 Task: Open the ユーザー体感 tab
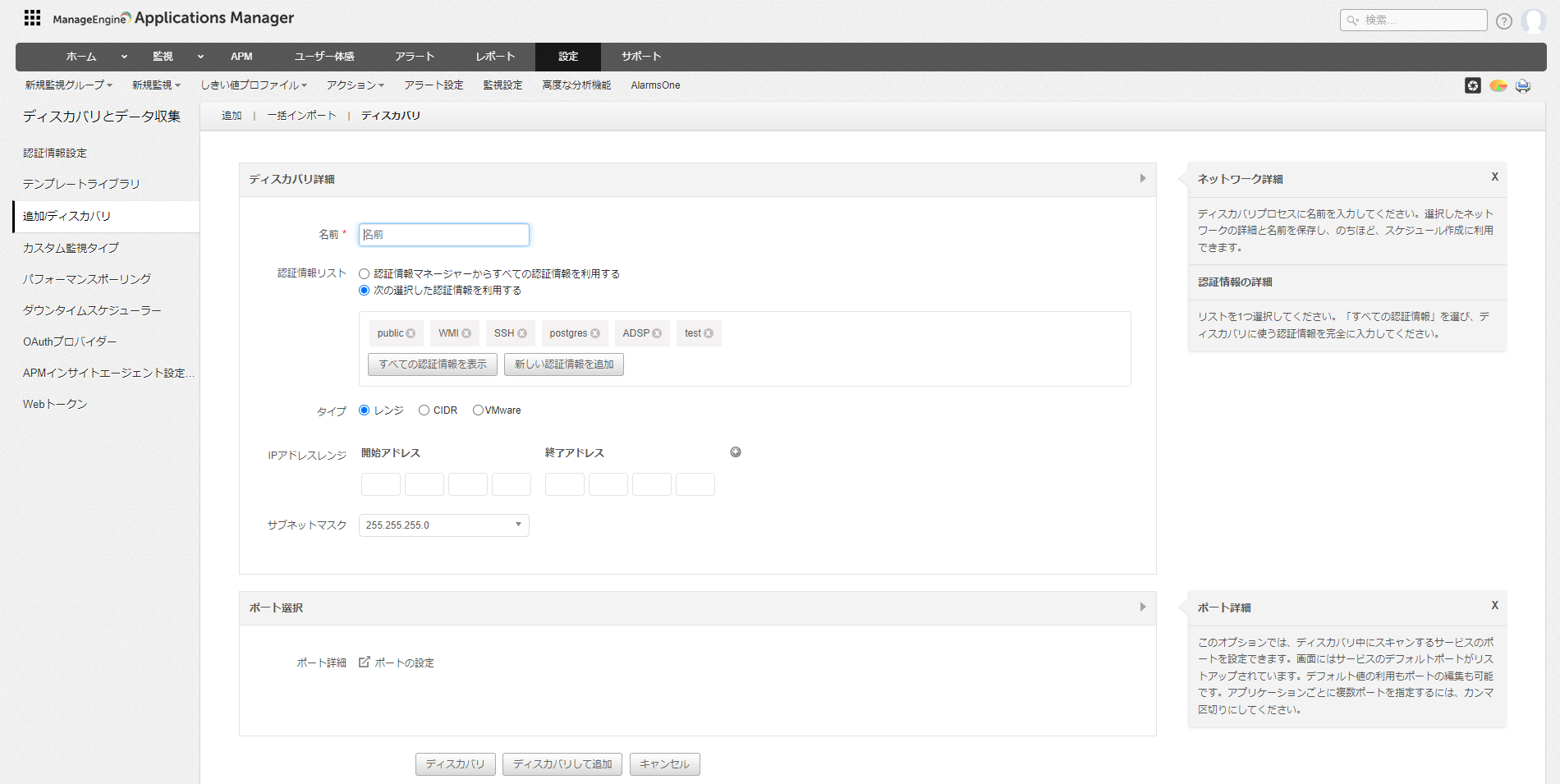(x=324, y=57)
